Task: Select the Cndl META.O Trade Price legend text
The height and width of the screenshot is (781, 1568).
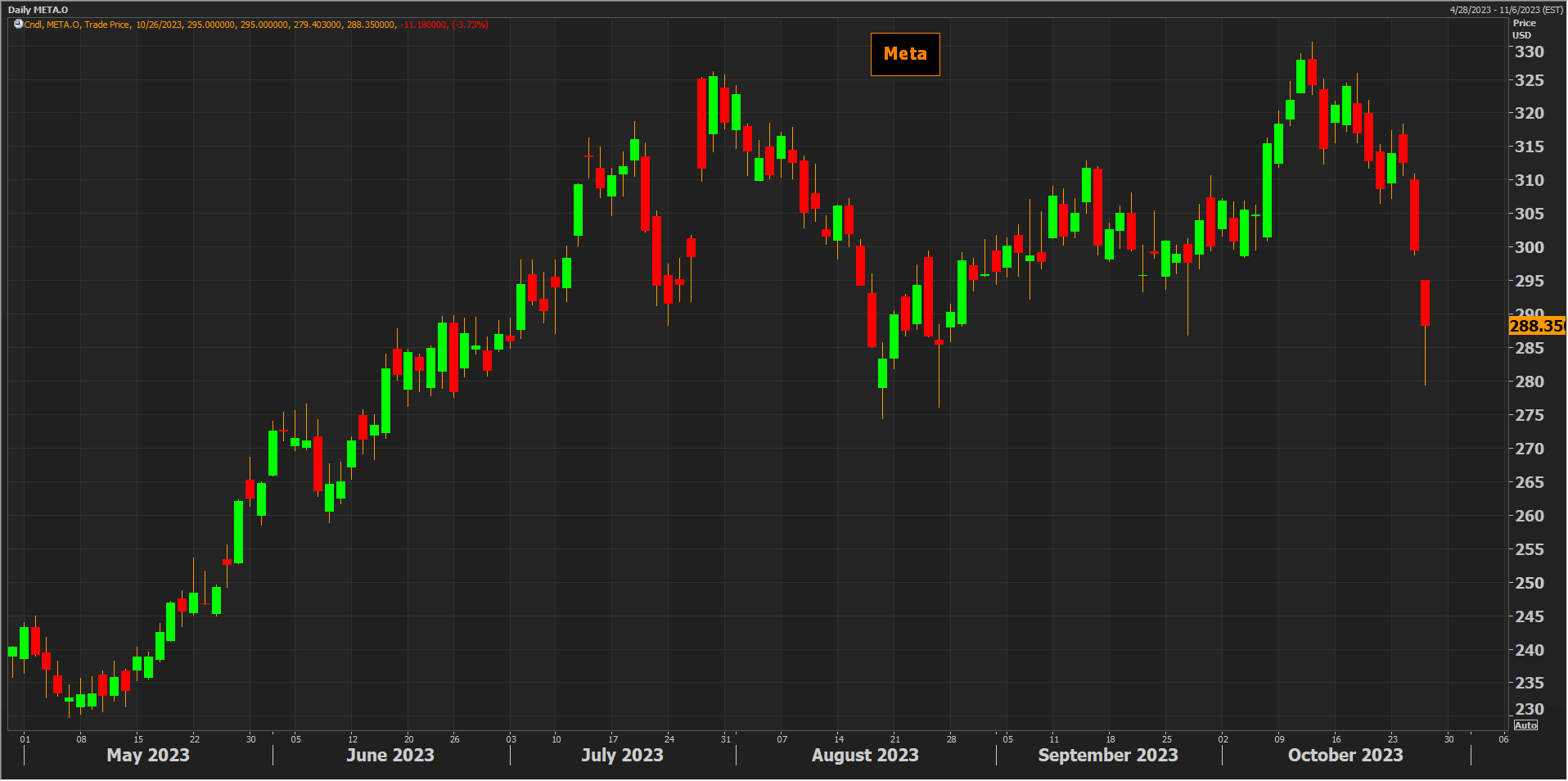Action: pos(77,25)
